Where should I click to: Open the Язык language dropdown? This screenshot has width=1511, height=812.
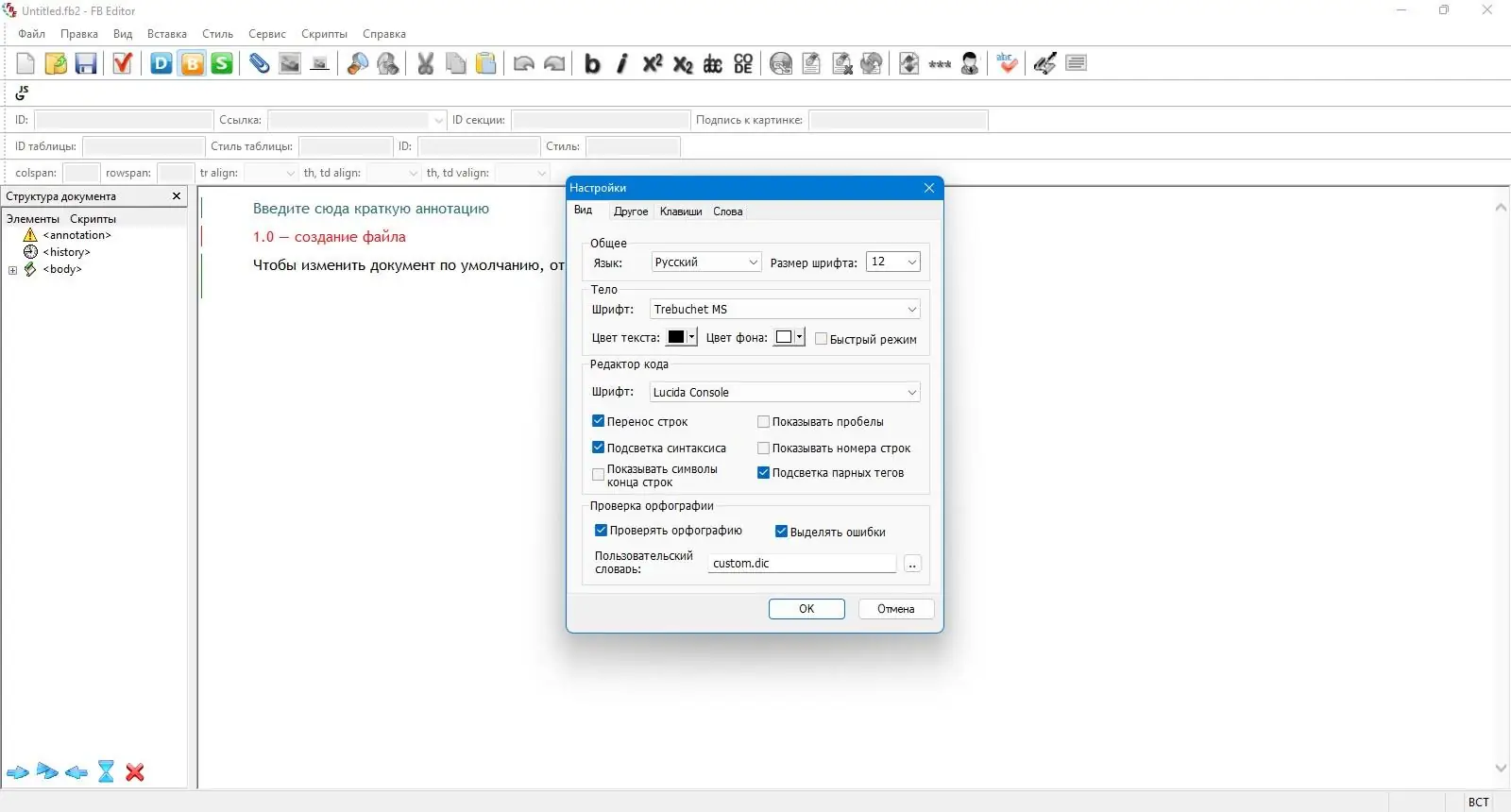pos(706,262)
